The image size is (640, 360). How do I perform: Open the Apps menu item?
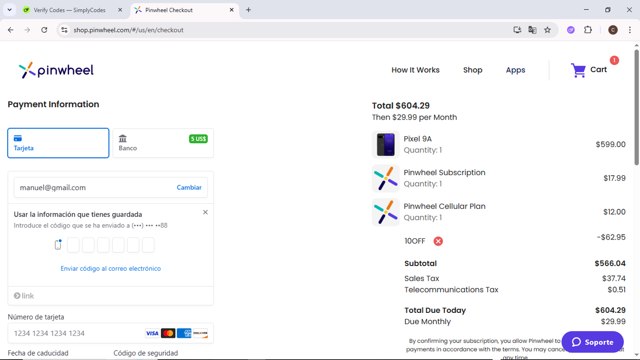click(x=516, y=70)
